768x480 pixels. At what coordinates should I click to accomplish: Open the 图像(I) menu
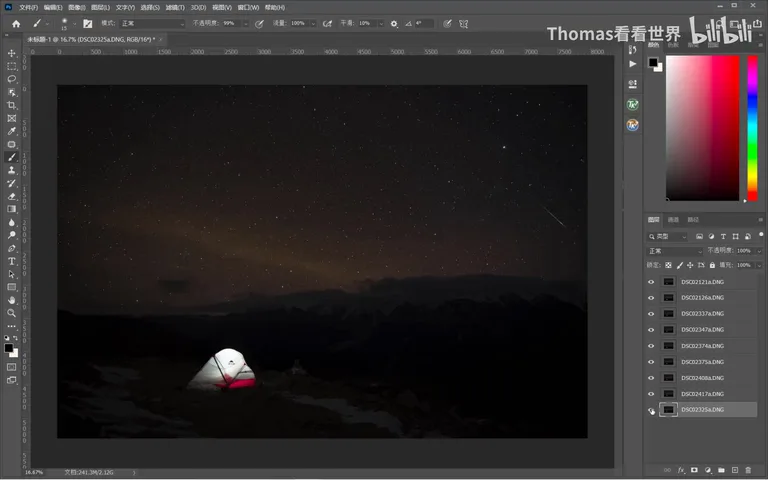(77, 7)
